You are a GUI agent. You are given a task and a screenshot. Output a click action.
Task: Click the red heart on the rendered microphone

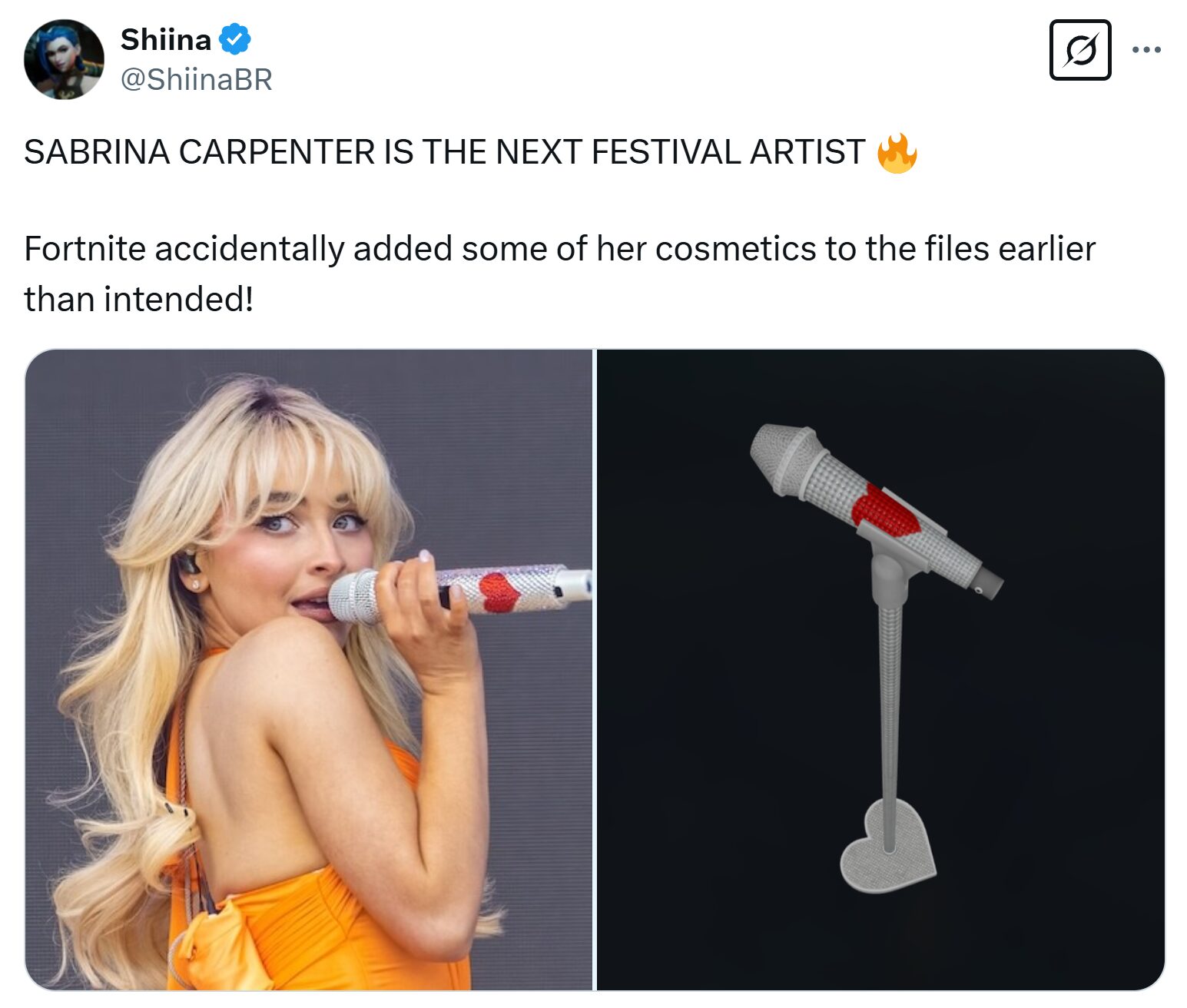pos(887,509)
